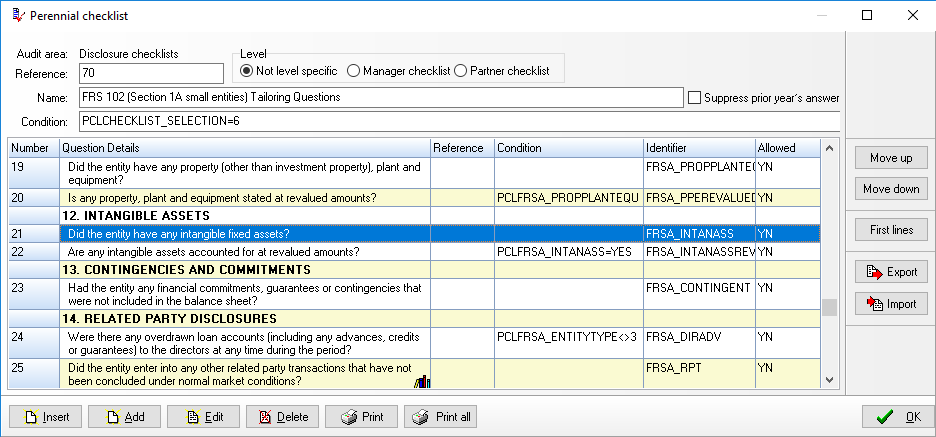This screenshot has width=936, height=437.
Task: Click the Condition field PCLCHECKLIST_SELECTION=6
Action: tap(459, 121)
